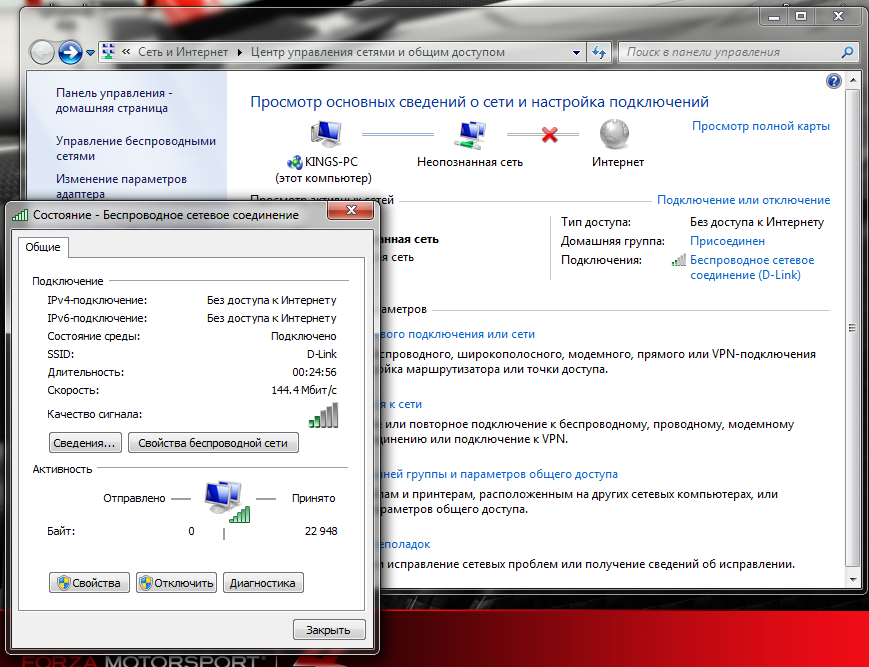Click signal bars icon beside D-Link connection link
Image resolution: width=869 pixels, height=667 pixels.
[679, 260]
